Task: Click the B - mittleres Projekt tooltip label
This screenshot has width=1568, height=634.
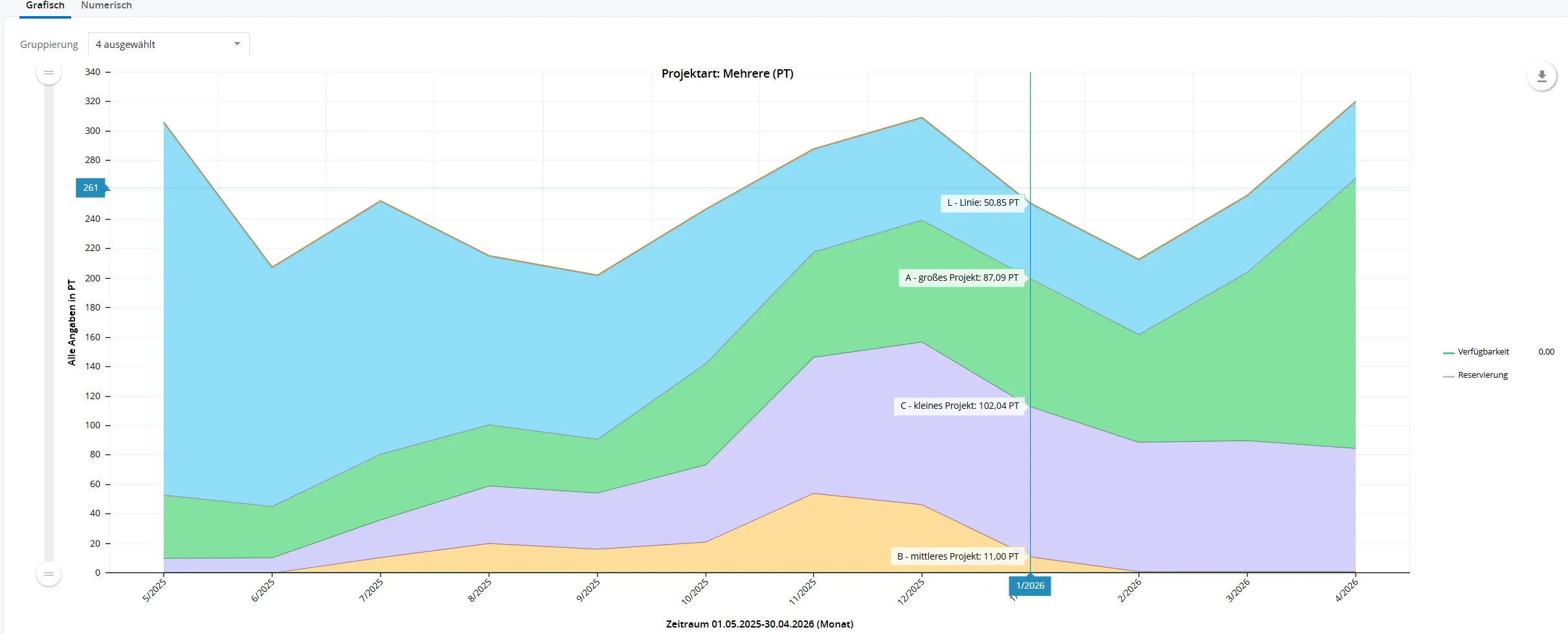Action: tap(958, 556)
